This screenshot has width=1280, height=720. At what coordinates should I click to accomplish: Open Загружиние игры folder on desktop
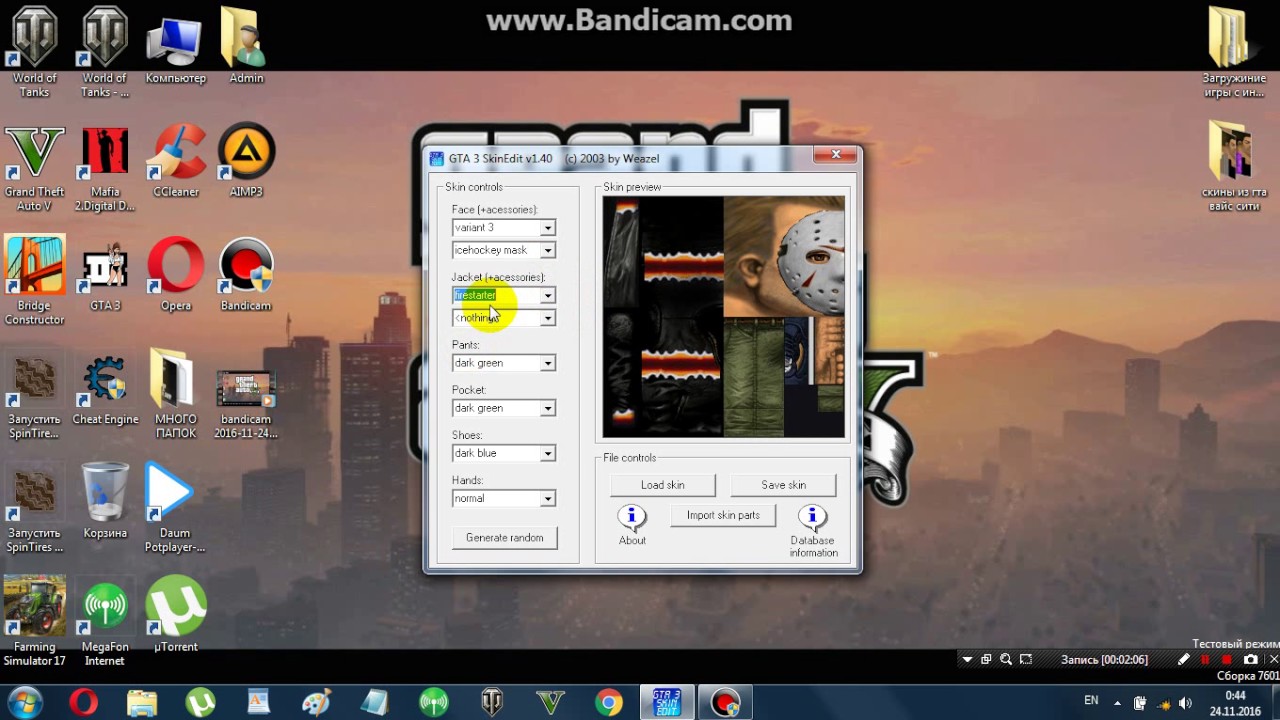[1234, 52]
